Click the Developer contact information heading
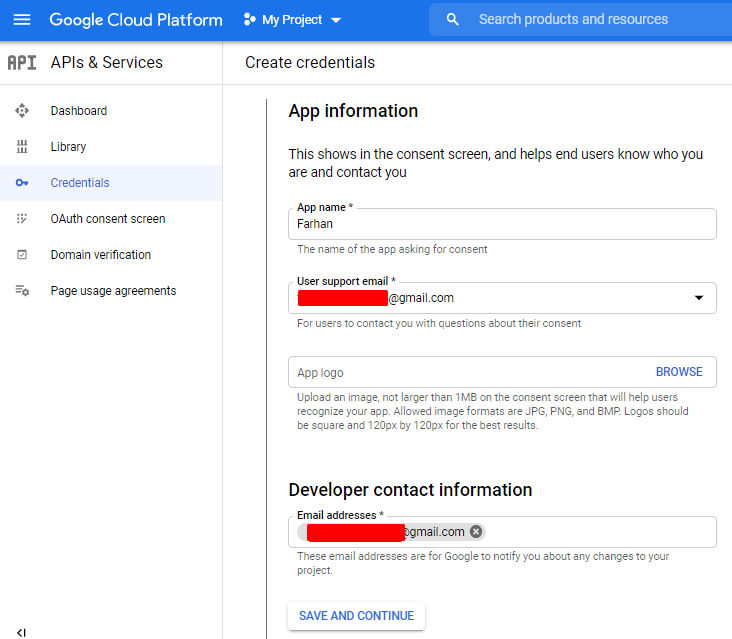 click(x=410, y=490)
